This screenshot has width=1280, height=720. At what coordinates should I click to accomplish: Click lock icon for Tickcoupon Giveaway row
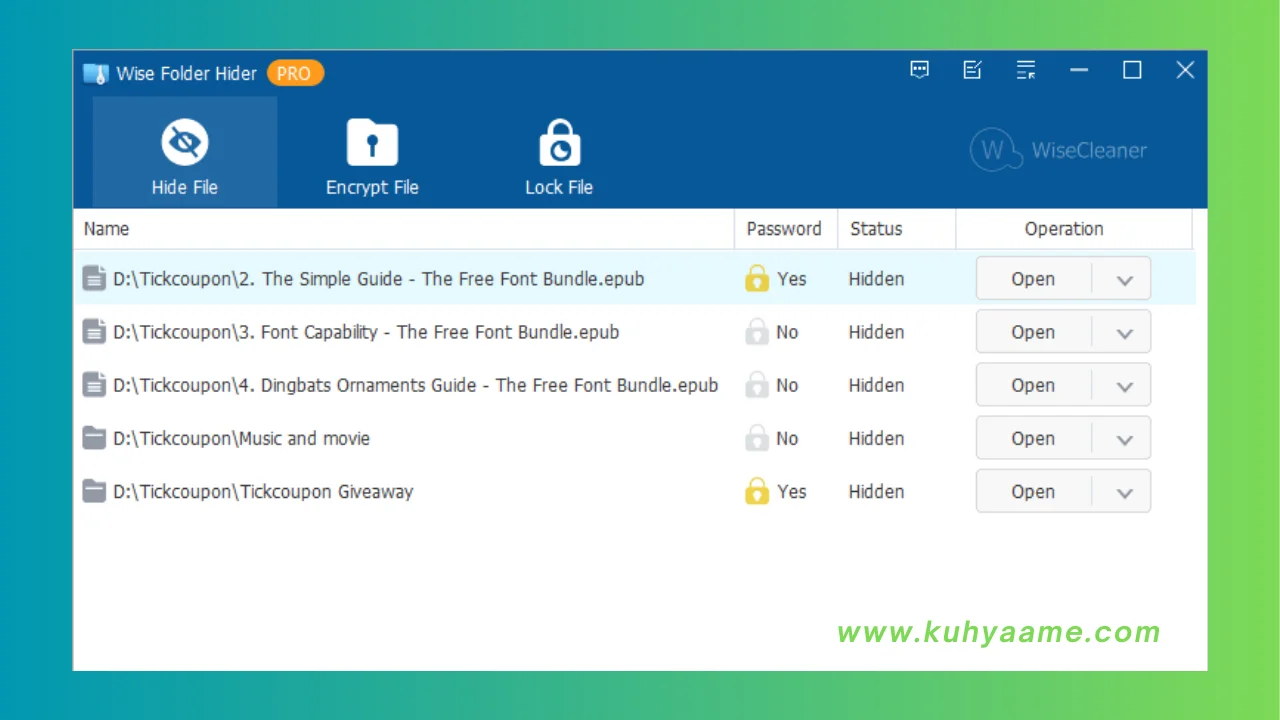[757, 491]
